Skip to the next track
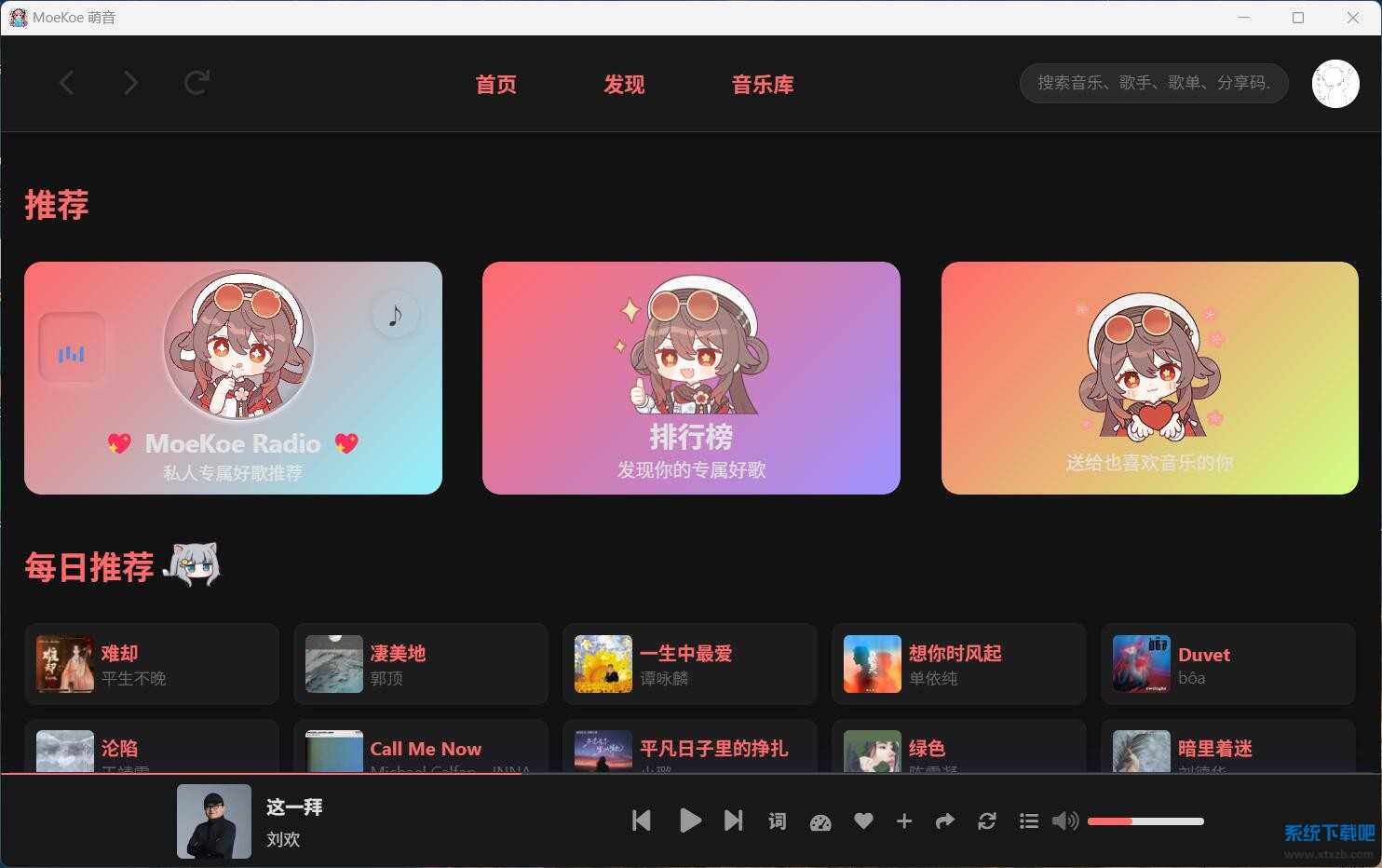This screenshot has width=1382, height=868. point(733,821)
